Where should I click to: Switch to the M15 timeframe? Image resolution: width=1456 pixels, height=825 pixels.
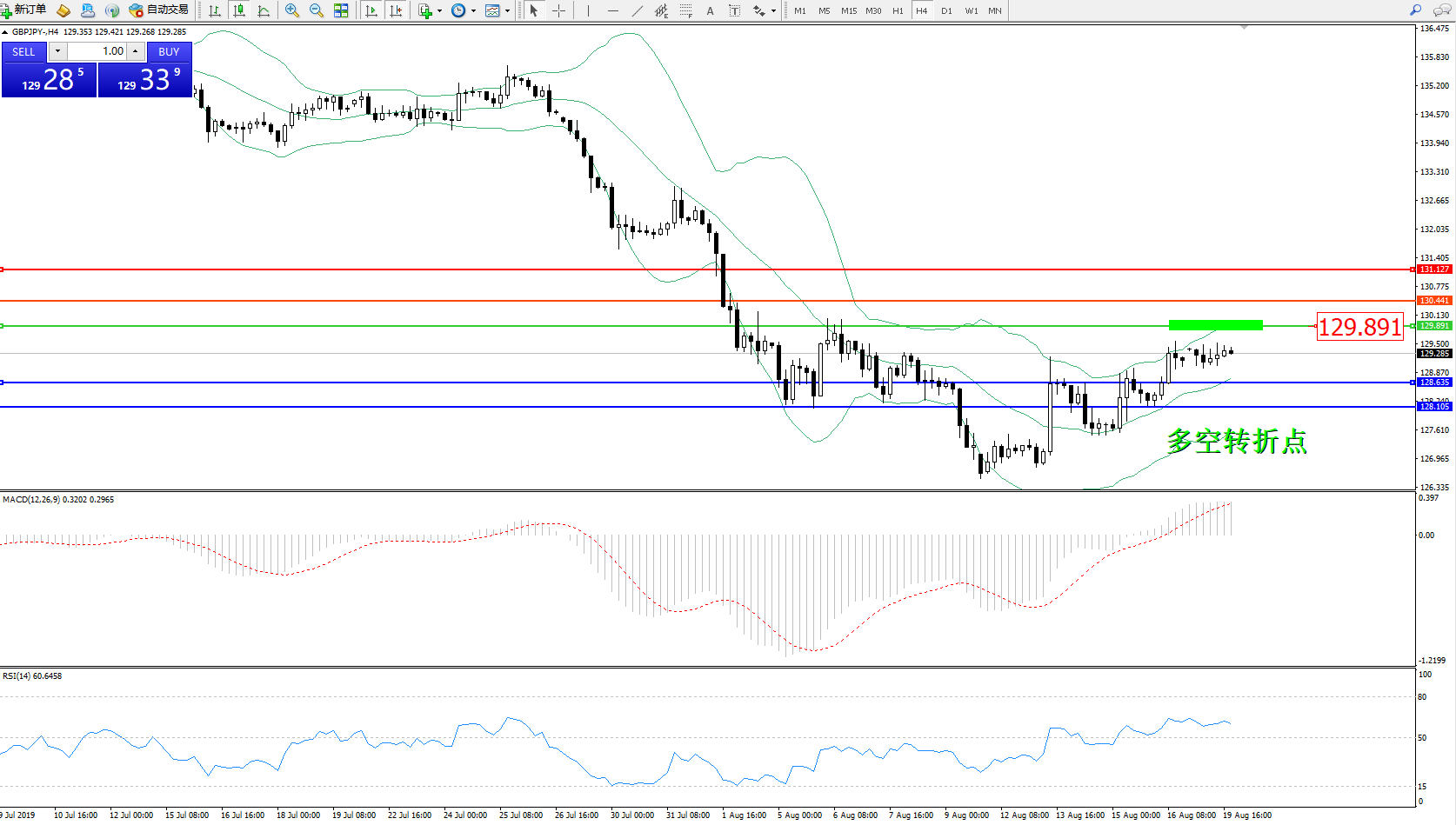point(848,11)
